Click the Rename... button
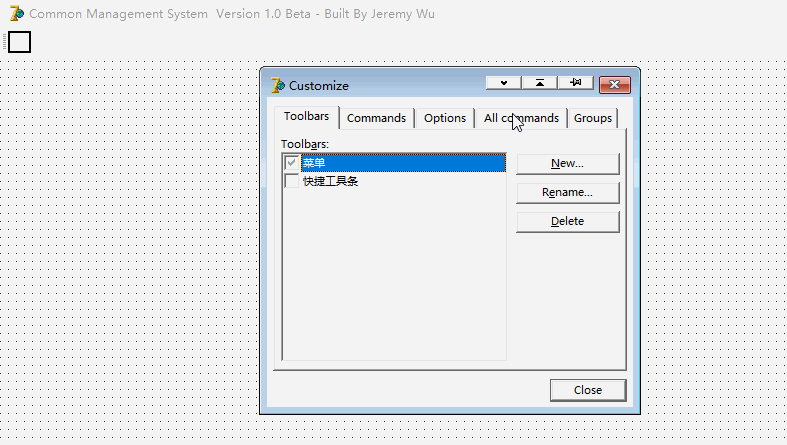This screenshot has height=445, width=787. (567, 192)
